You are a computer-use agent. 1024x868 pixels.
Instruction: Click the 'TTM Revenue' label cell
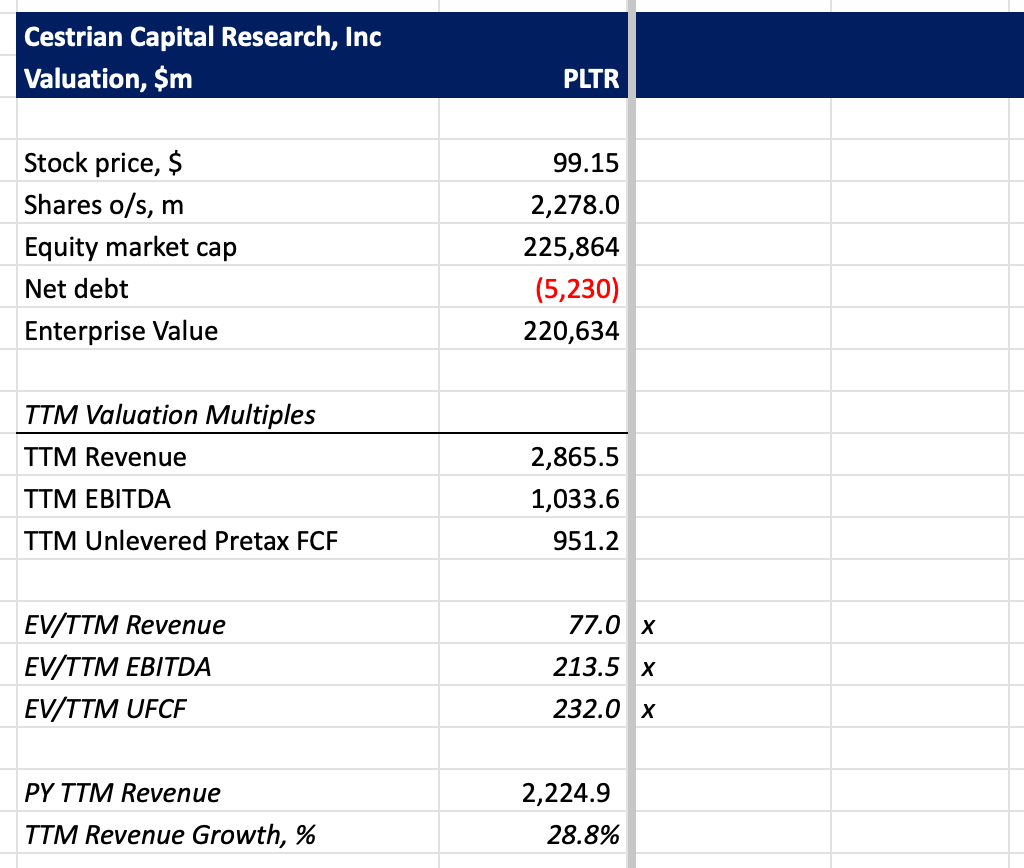tap(105, 457)
